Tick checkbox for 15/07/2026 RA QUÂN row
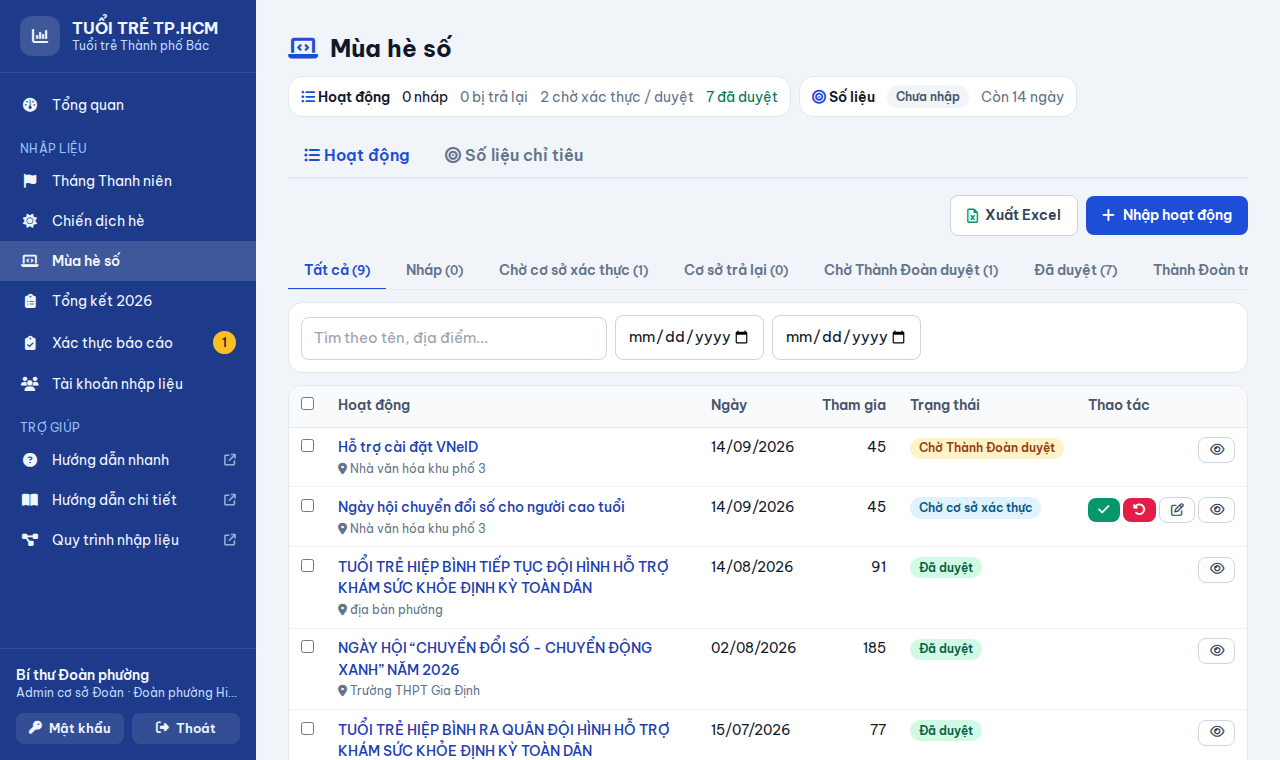This screenshot has width=1280, height=760. pyautogui.click(x=308, y=728)
